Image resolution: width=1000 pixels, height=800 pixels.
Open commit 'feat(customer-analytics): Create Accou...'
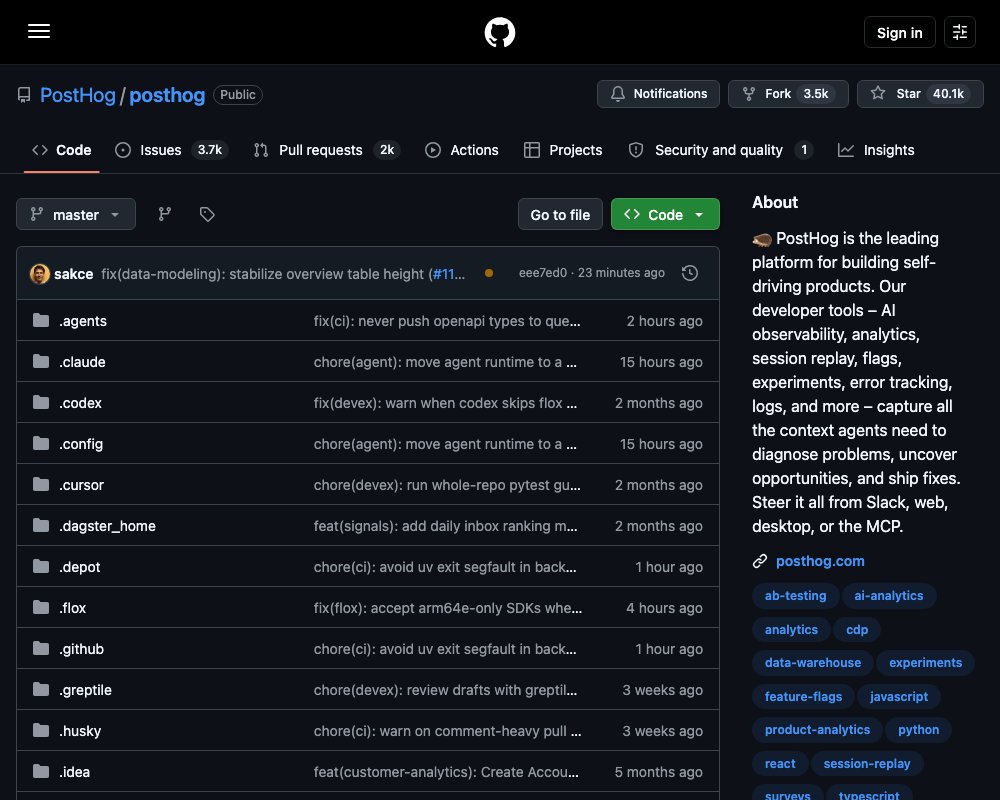coord(446,772)
